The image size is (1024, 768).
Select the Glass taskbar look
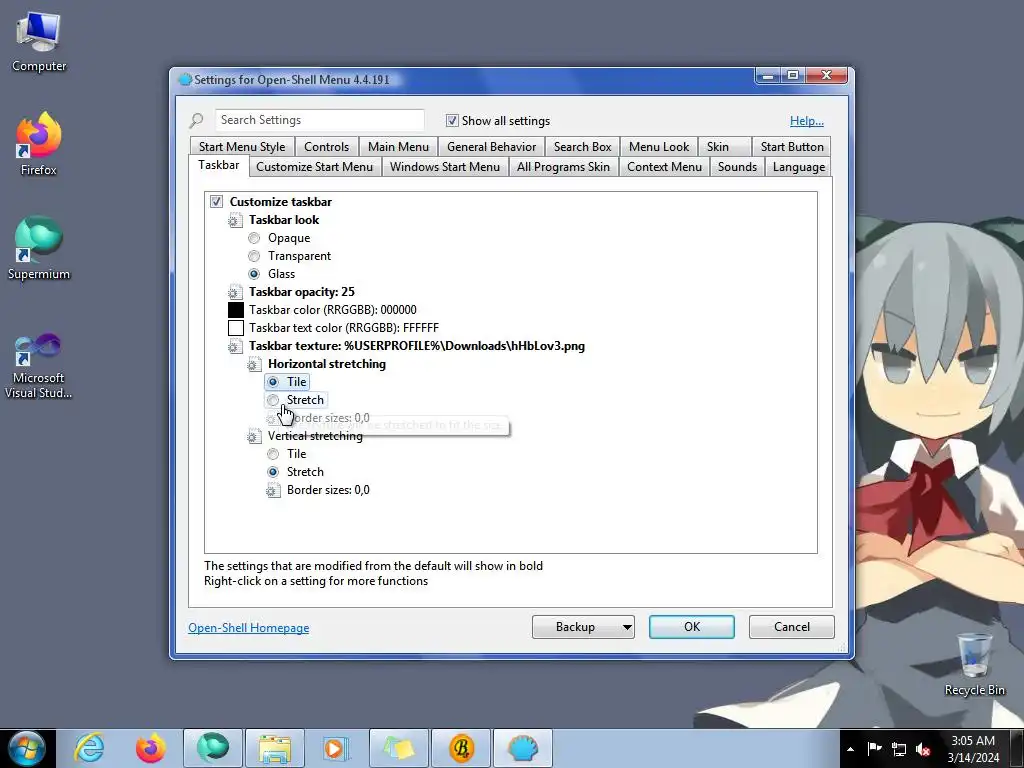[x=254, y=274]
